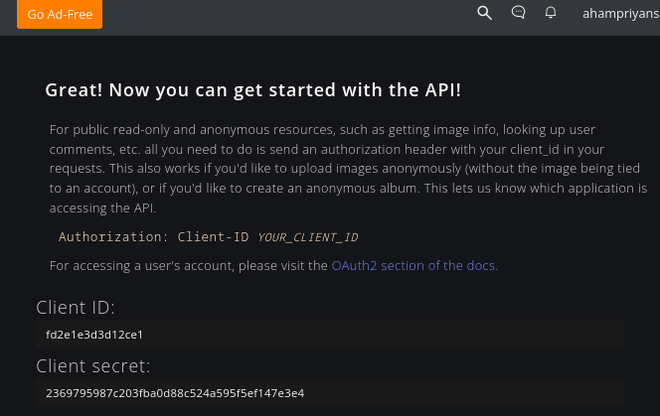Viewport: 660px width, 416px height.
Task: Follow the OAuth2 section of the docs link
Action: point(414,265)
